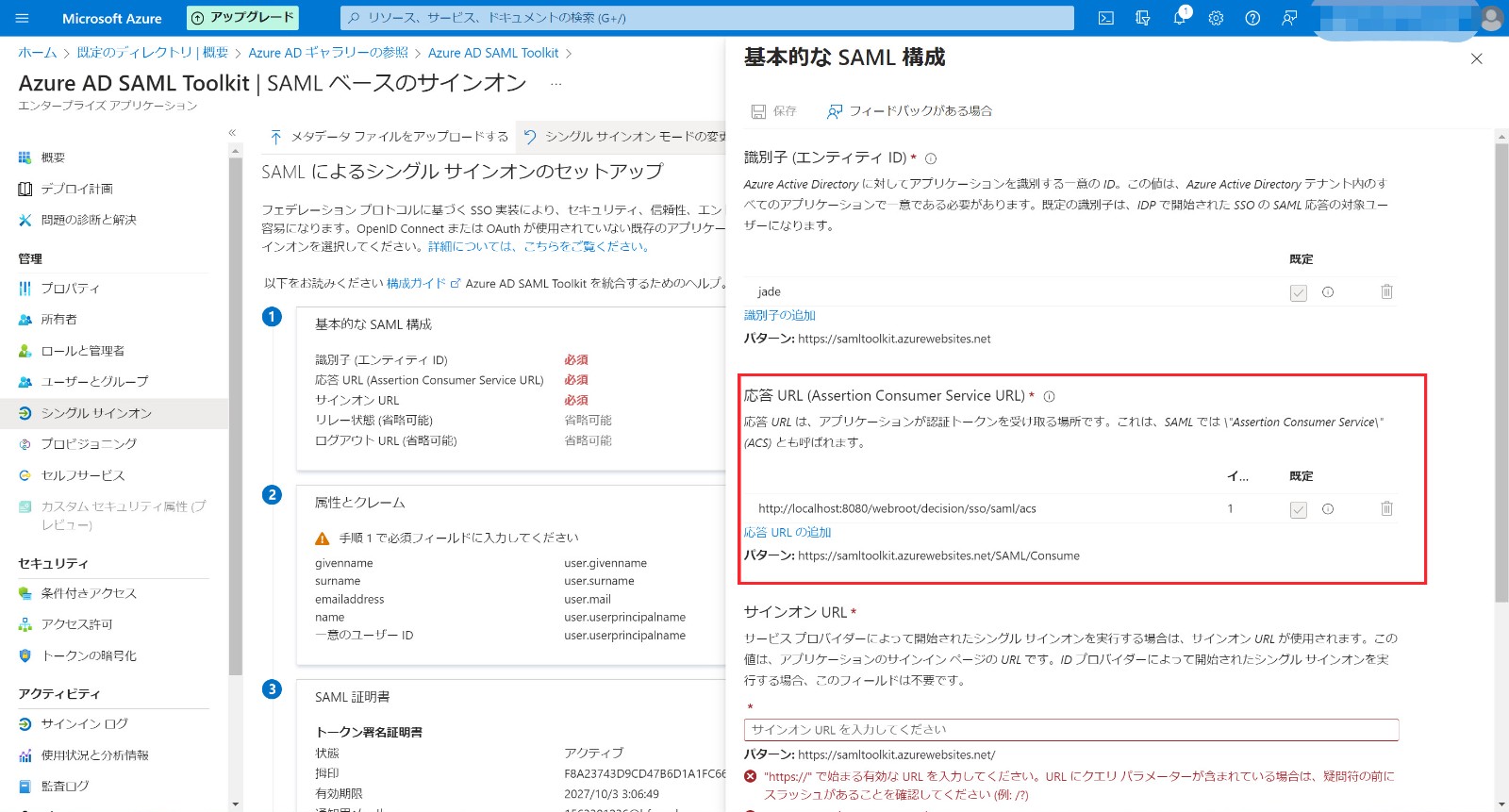Close the 基本的な SAML 構成 panel
Viewport: 1509px width, 812px height.
(x=1477, y=58)
